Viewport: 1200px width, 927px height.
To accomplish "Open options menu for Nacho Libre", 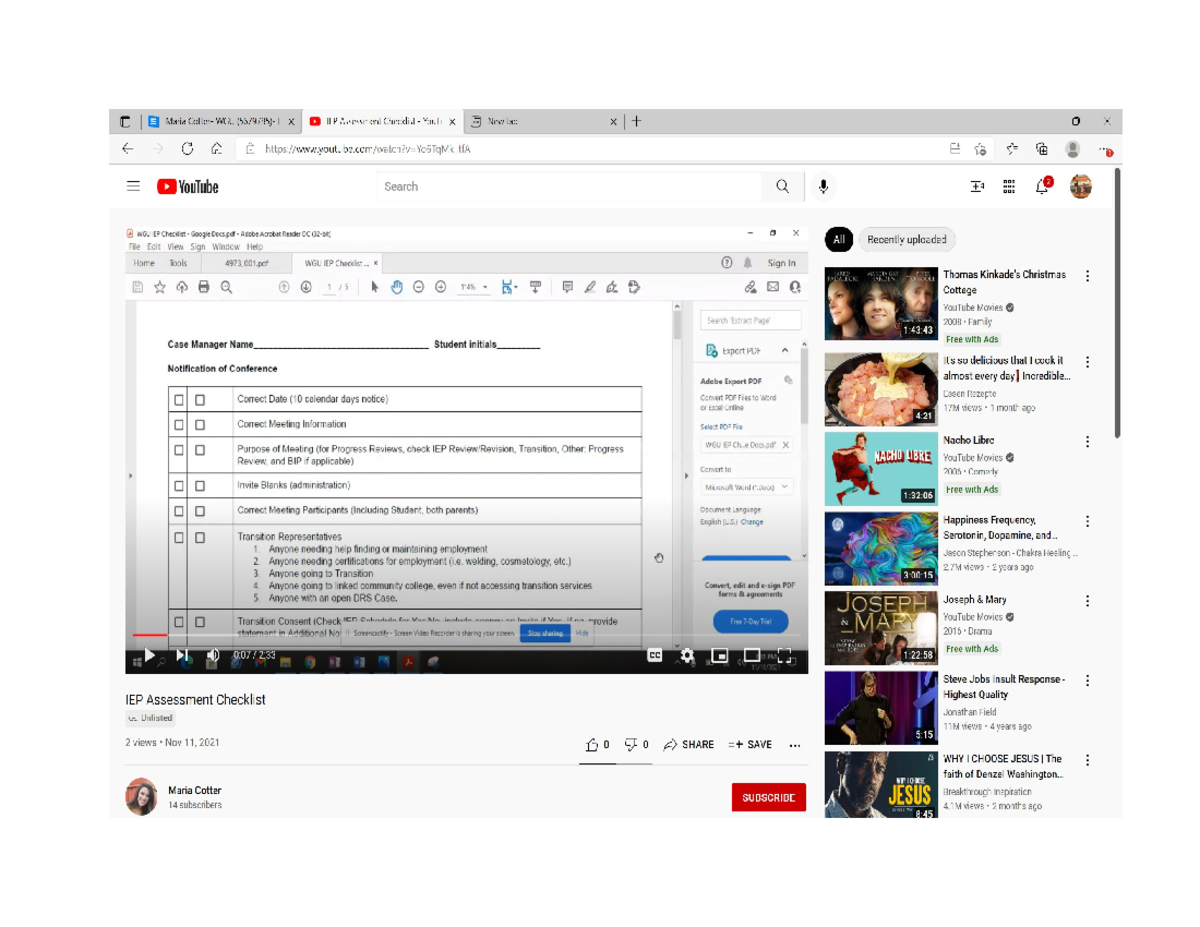I will [x=1088, y=442].
